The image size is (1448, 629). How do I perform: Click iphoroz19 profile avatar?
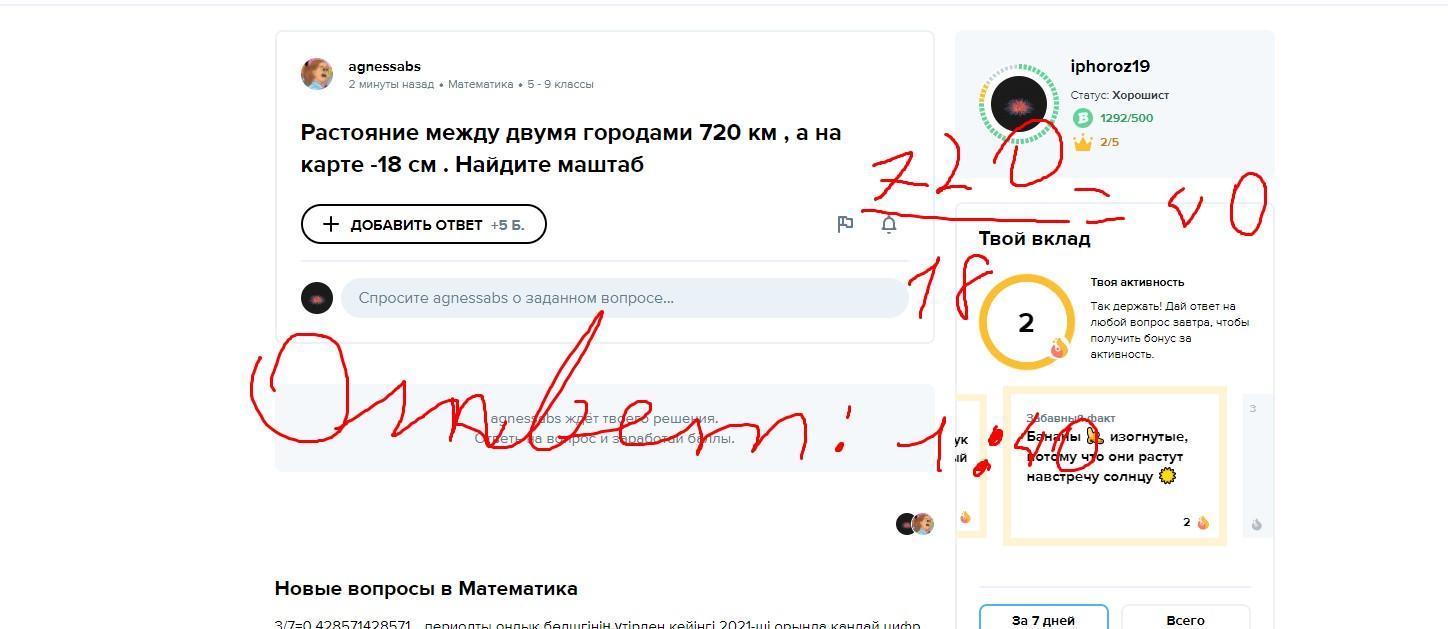pos(1018,104)
